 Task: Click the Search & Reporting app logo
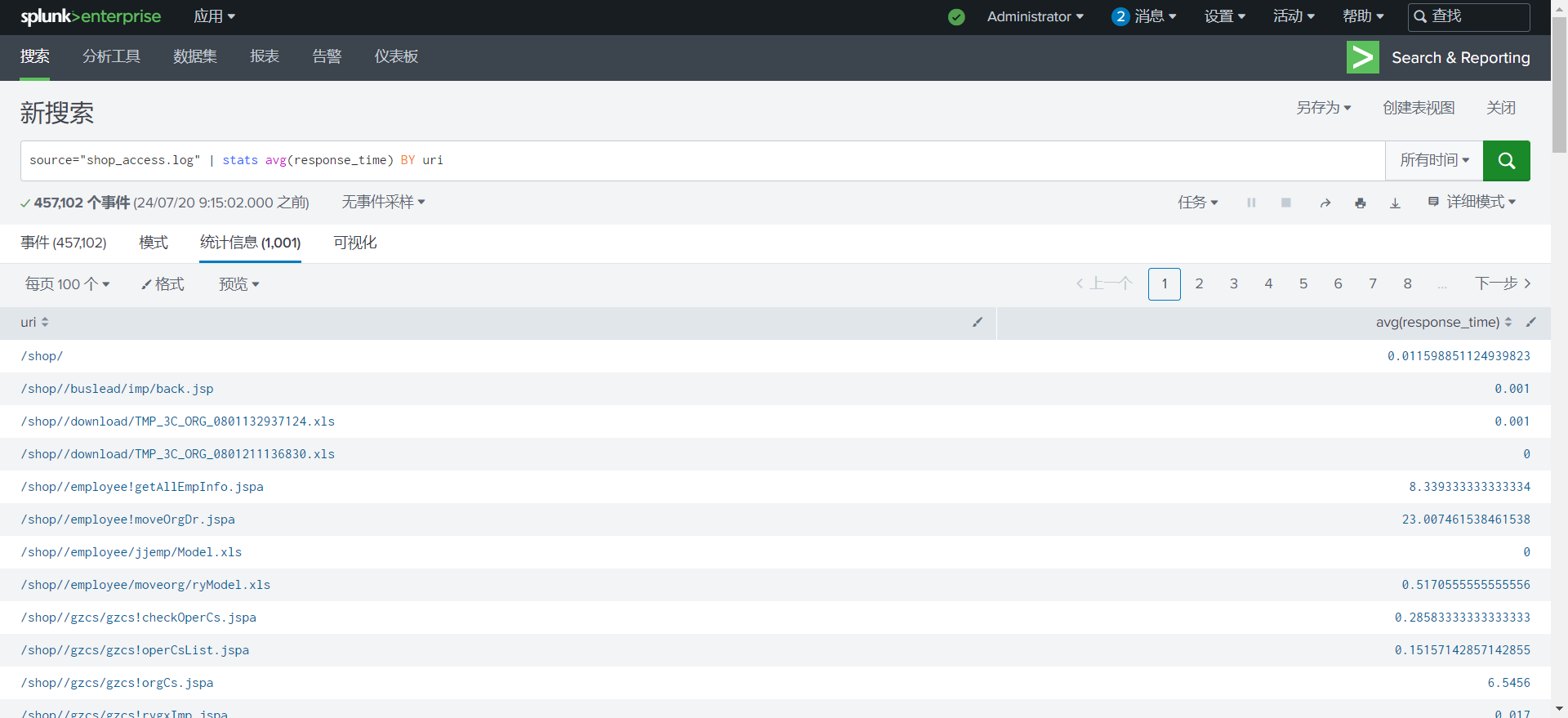click(1362, 57)
